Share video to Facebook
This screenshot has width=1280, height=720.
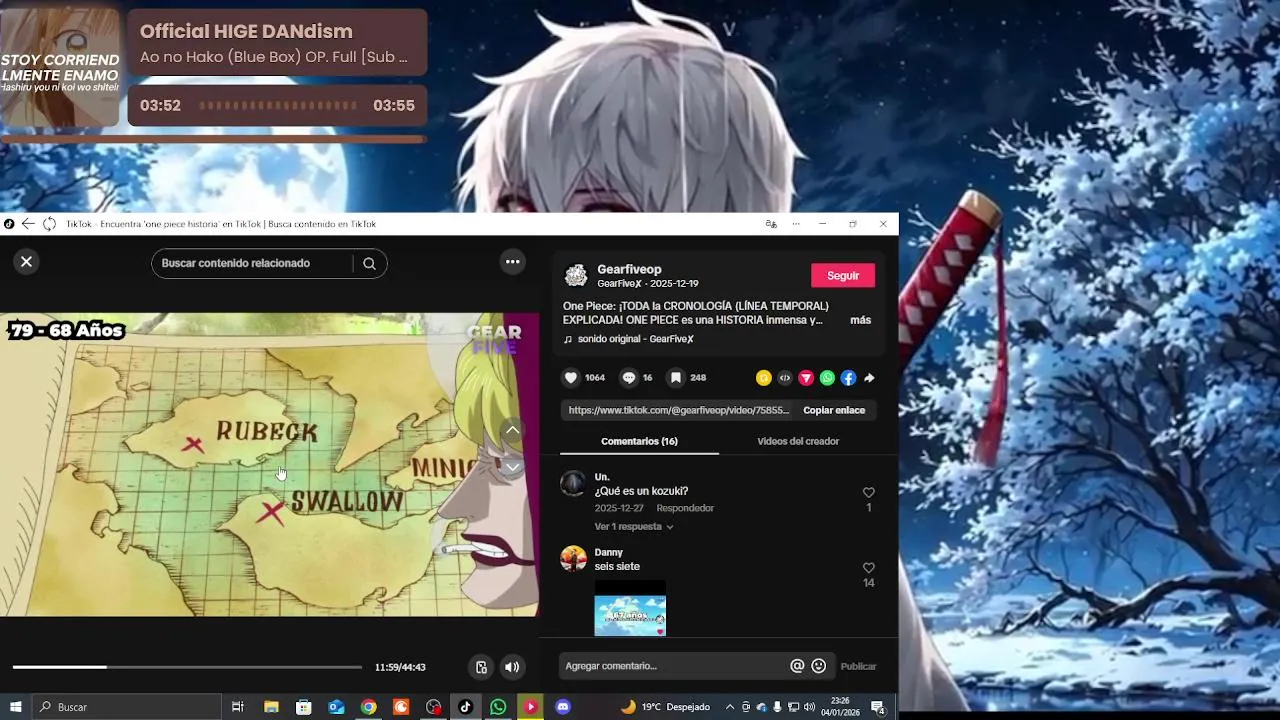848,378
